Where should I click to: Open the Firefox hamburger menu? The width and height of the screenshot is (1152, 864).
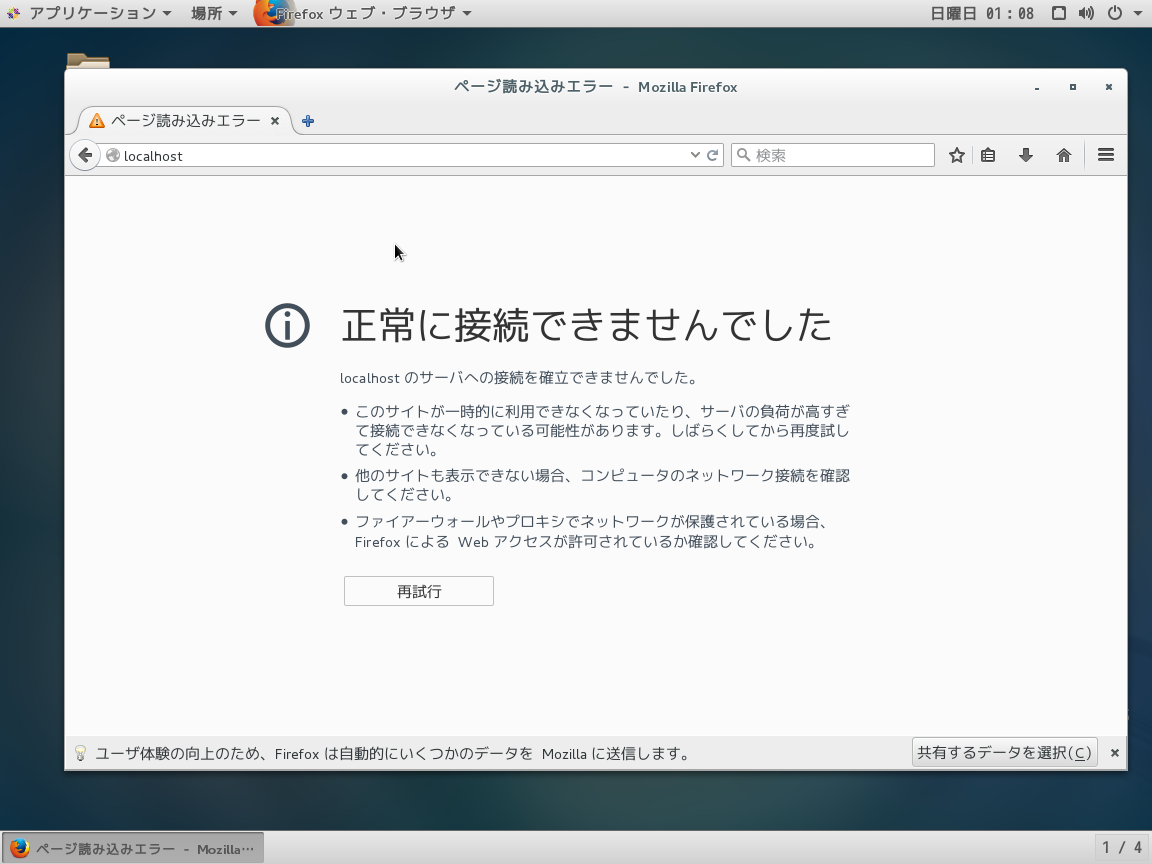[1106, 155]
